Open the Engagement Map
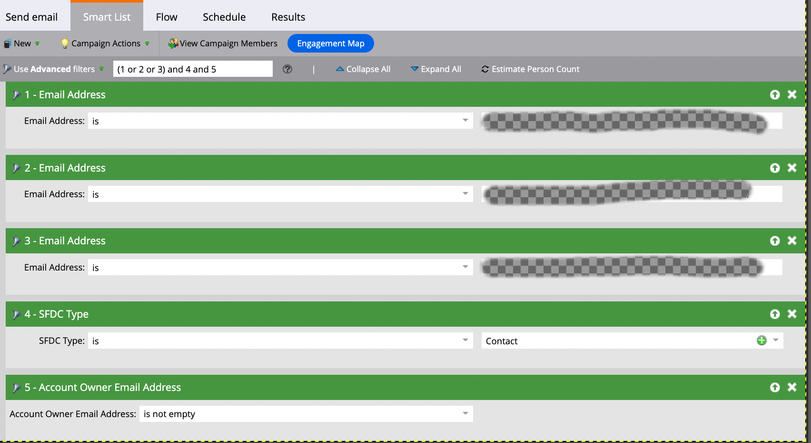Viewport: 811px width, 443px height. (x=331, y=43)
